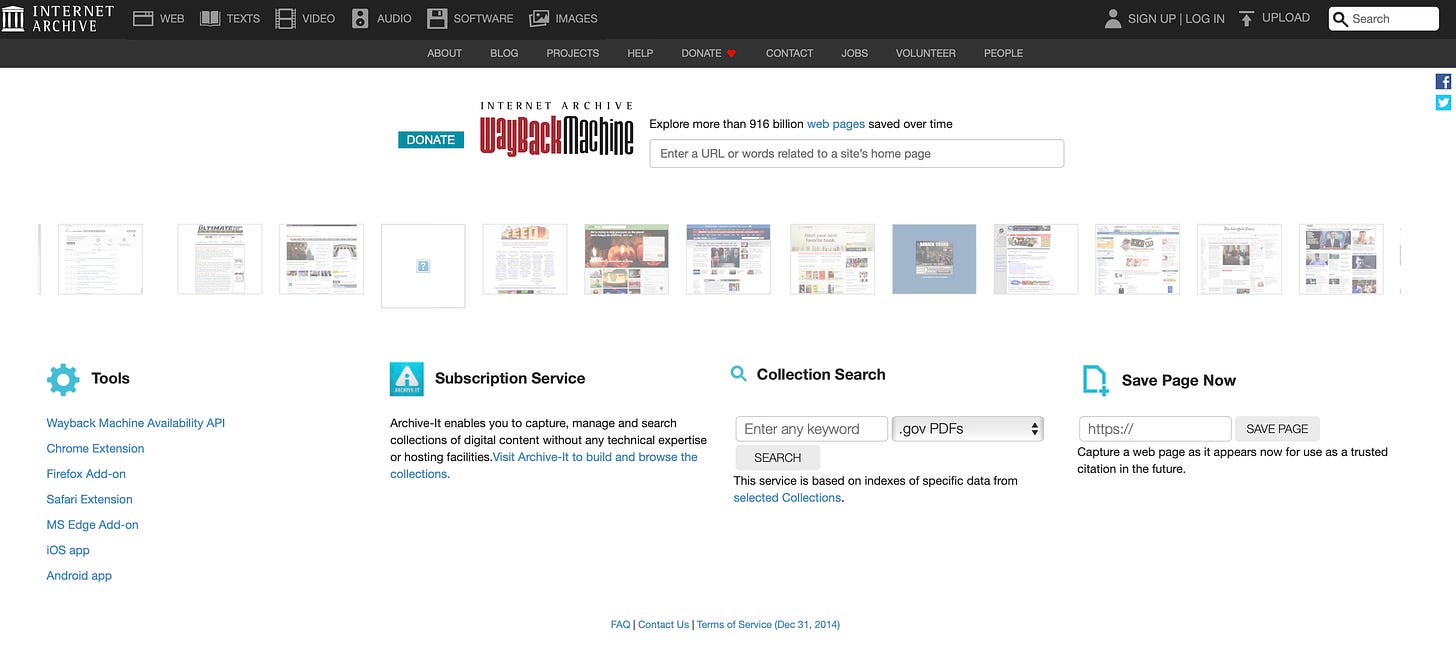
Task: Open the broken-image placeholder thumbnail
Action: coord(423,266)
